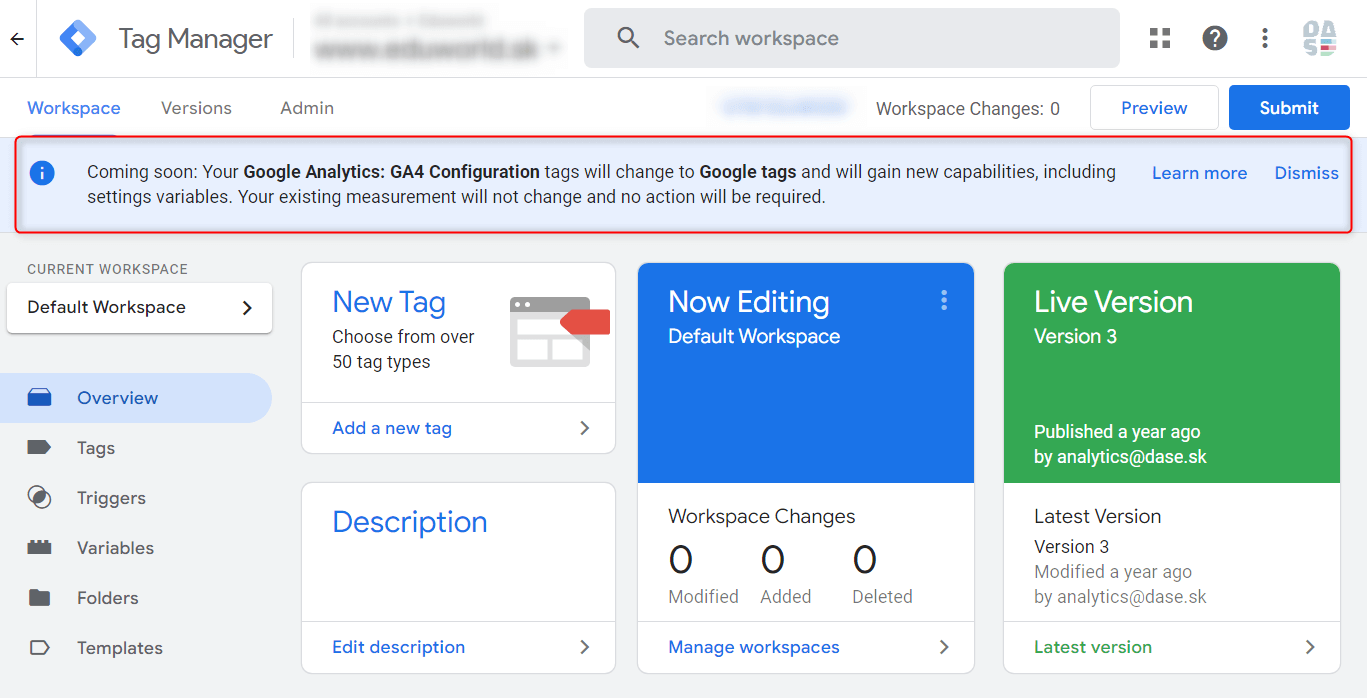Image resolution: width=1367 pixels, height=698 pixels.
Task: Open Tags in the sidebar
Action: tap(136, 448)
